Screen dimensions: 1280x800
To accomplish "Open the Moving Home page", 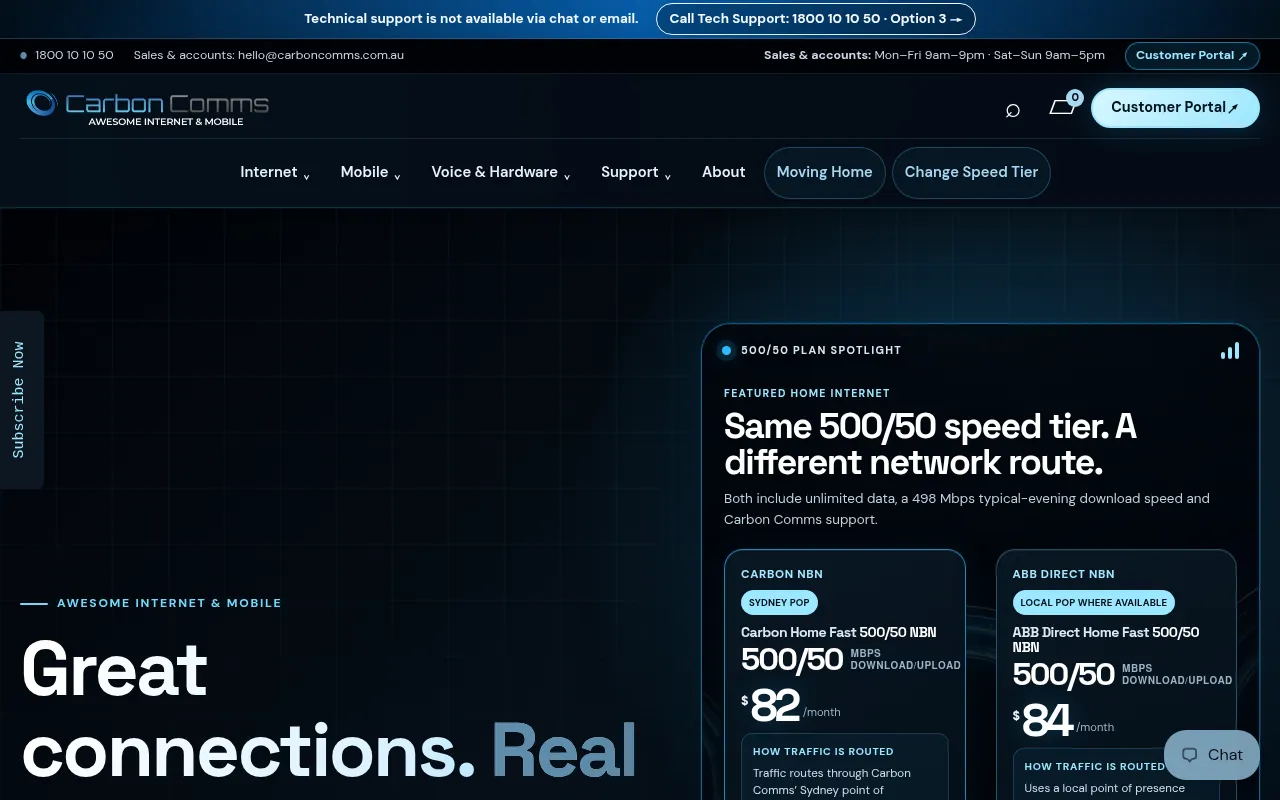I will (824, 172).
